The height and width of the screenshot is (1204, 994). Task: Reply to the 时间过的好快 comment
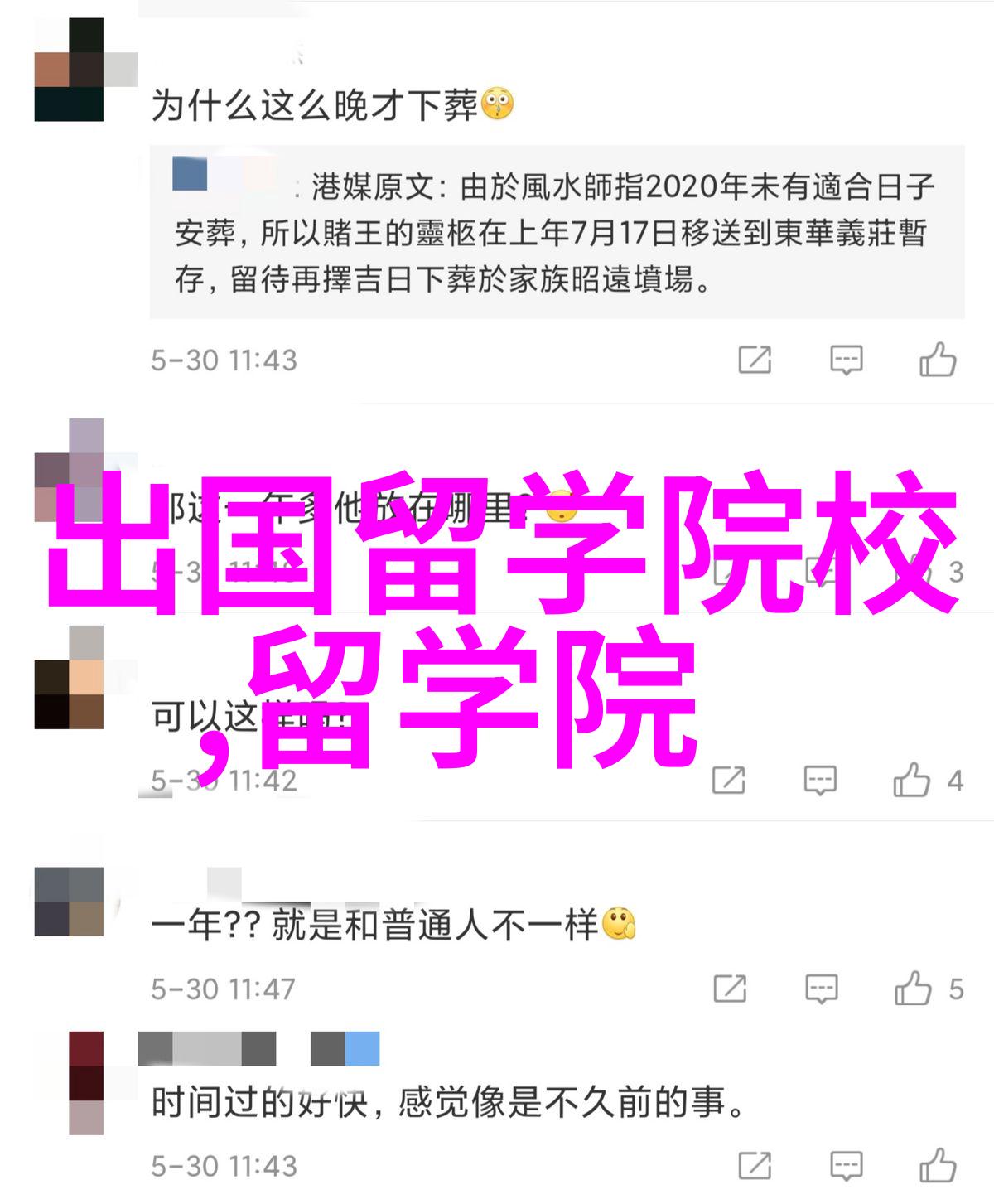coord(846,1167)
